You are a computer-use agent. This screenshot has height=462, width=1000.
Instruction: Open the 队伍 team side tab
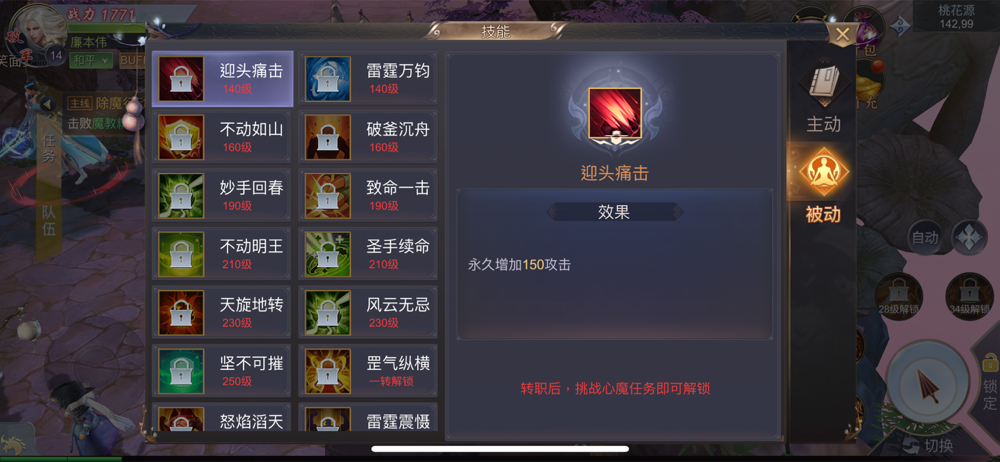coord(48,220)
